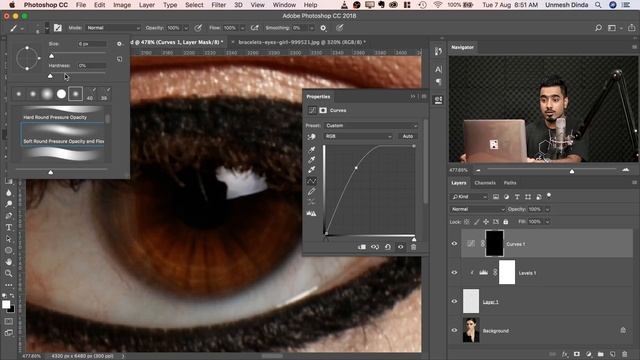Select the Hand tool
This screenshot has height=360, width=640.
pos(9,262)
